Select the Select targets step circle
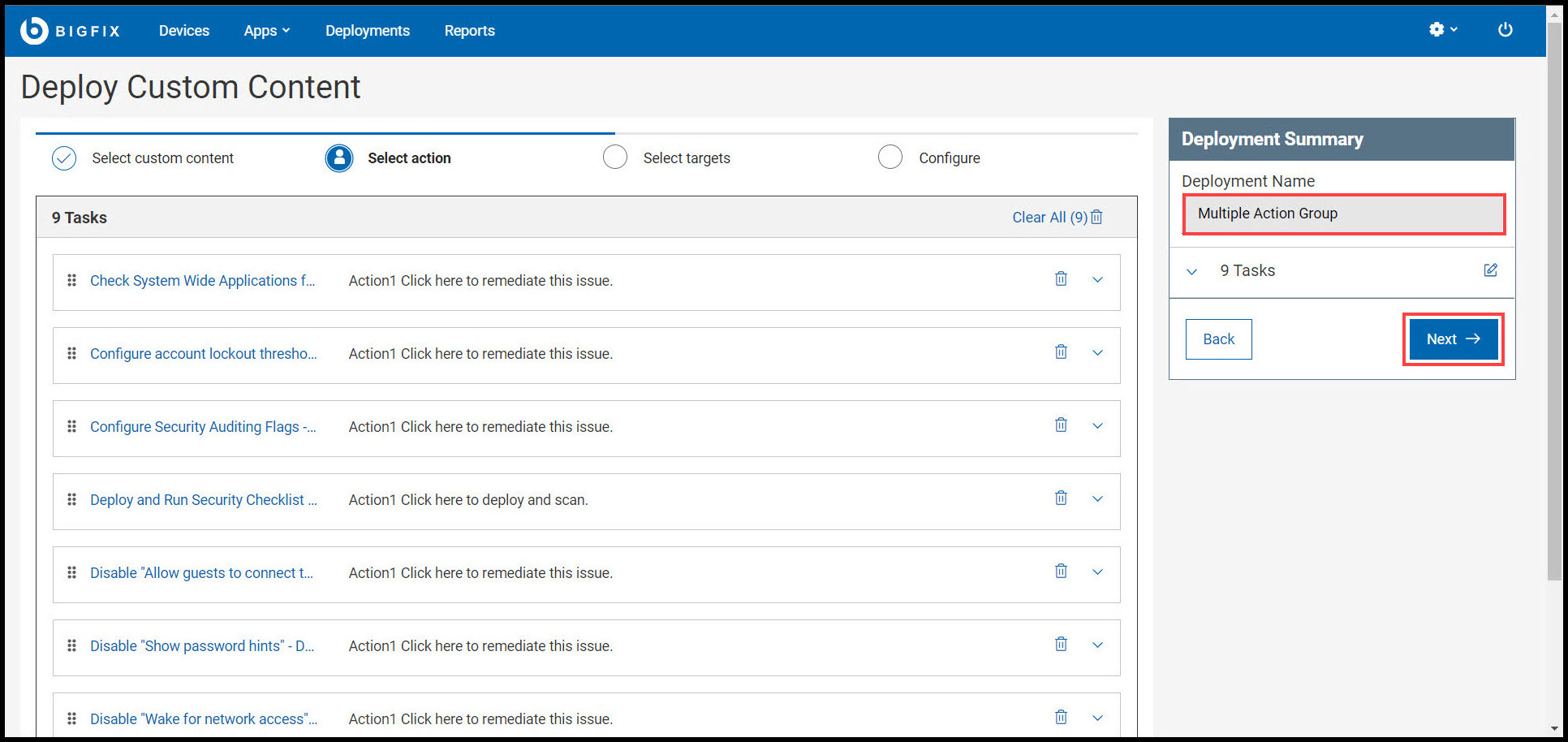The width and height of the screenshot is (1568, 742). pyautogui.click(x=615, y=157)
